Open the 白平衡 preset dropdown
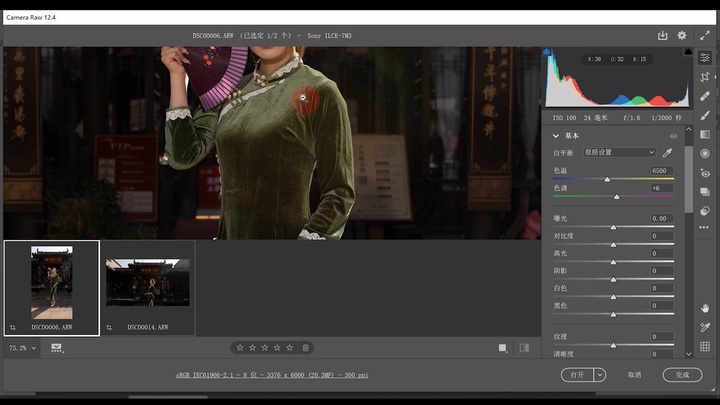Viewport: 720px width, 405px height. [x=619, y=153]
